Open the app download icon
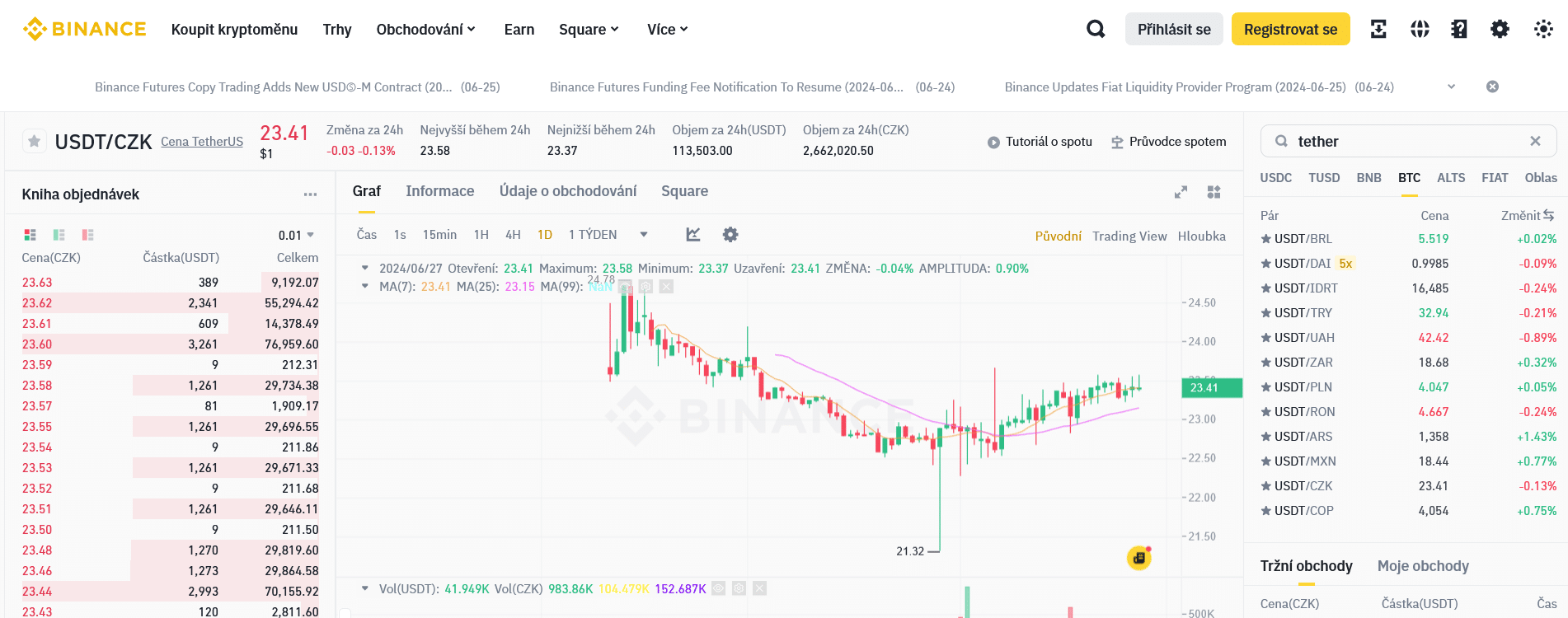1568x618 pixels. [x=1378, y=29]
